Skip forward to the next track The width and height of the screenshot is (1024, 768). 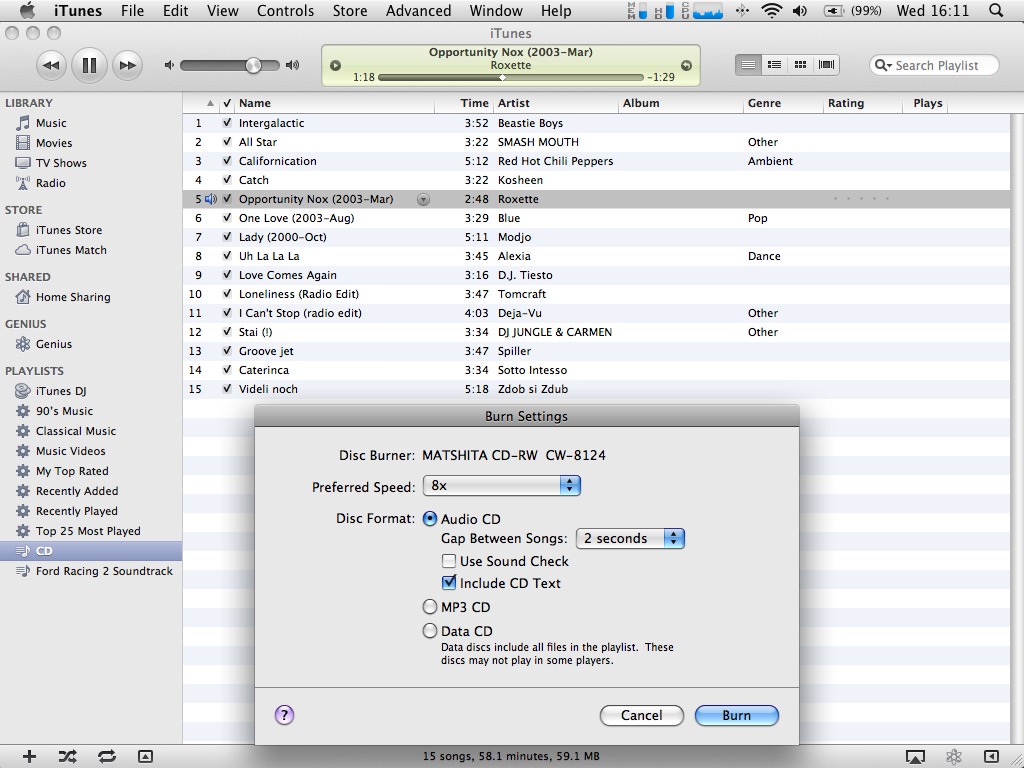click(128, 65)
